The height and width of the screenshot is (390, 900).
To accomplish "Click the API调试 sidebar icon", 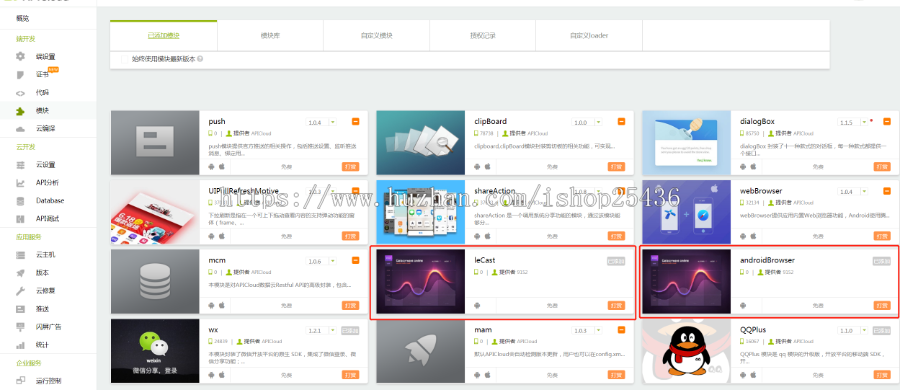I will coord(21,219).
